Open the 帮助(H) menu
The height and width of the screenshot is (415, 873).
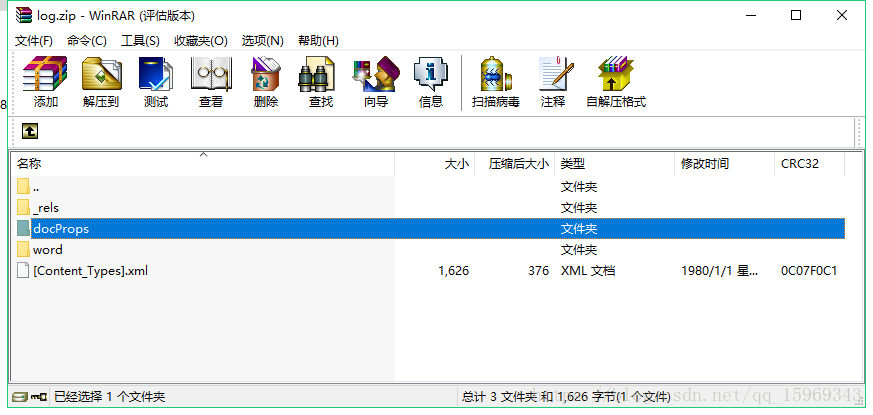318,41
